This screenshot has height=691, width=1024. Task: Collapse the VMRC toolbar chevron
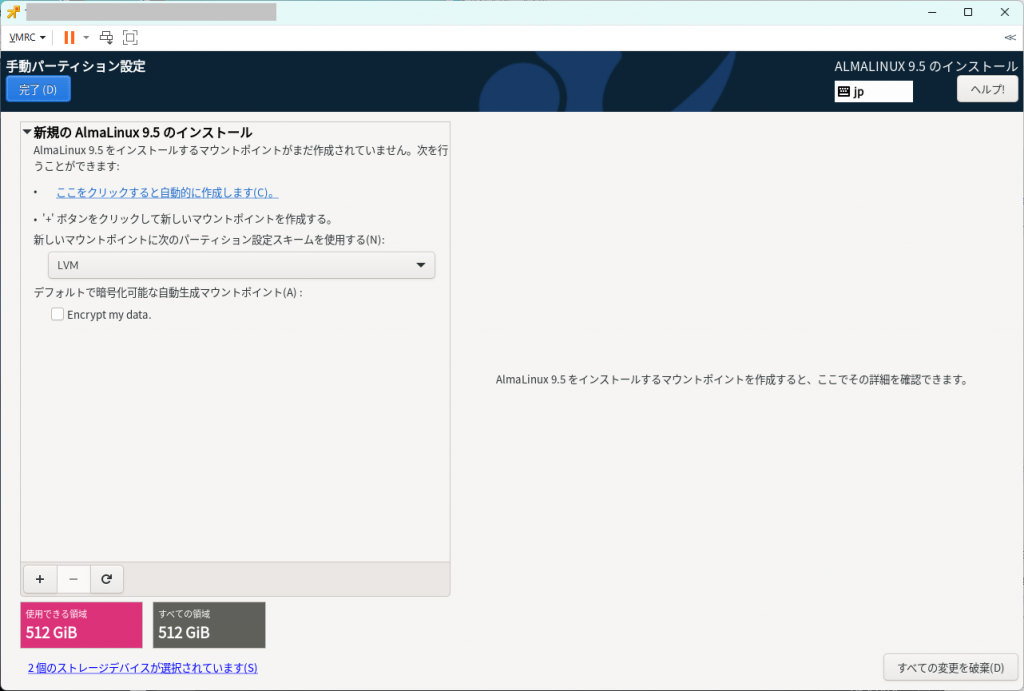point(1010,37)
